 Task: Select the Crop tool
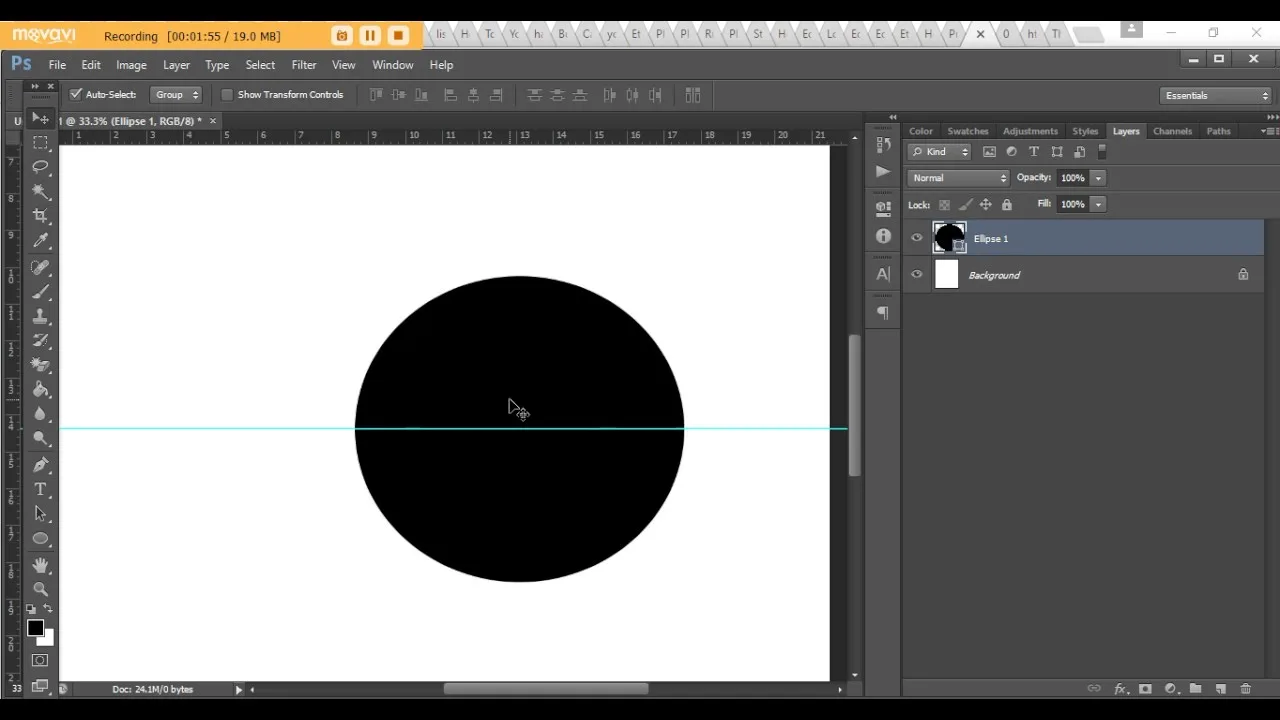pos(40,215)
